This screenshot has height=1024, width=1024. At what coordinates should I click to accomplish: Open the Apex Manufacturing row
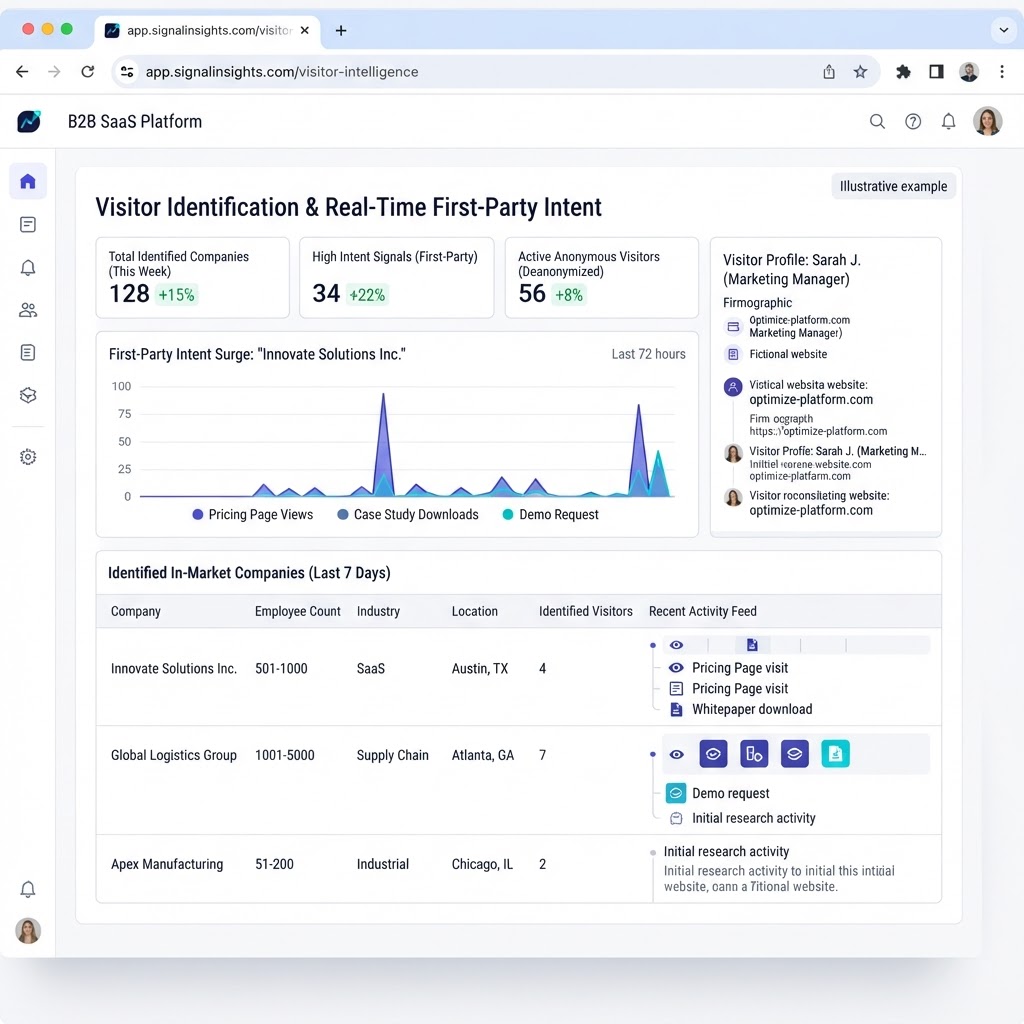pyautogui.click(x=519, y=869)
